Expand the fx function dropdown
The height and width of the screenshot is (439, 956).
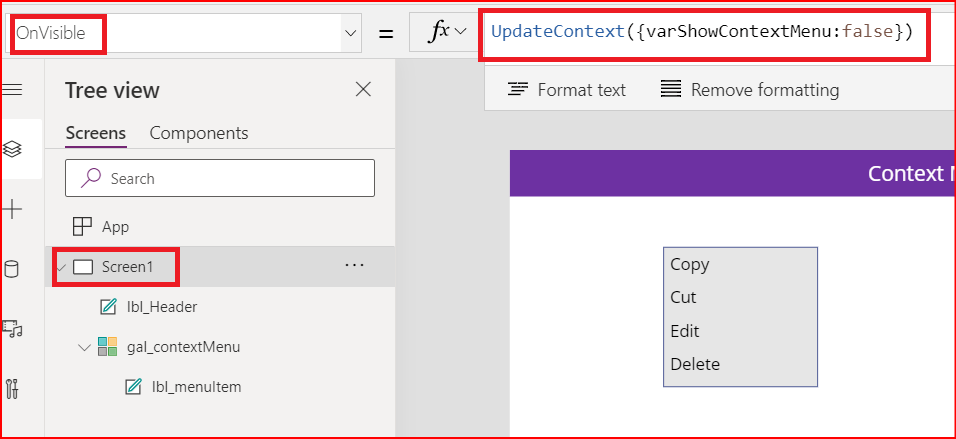coord(447,33)
